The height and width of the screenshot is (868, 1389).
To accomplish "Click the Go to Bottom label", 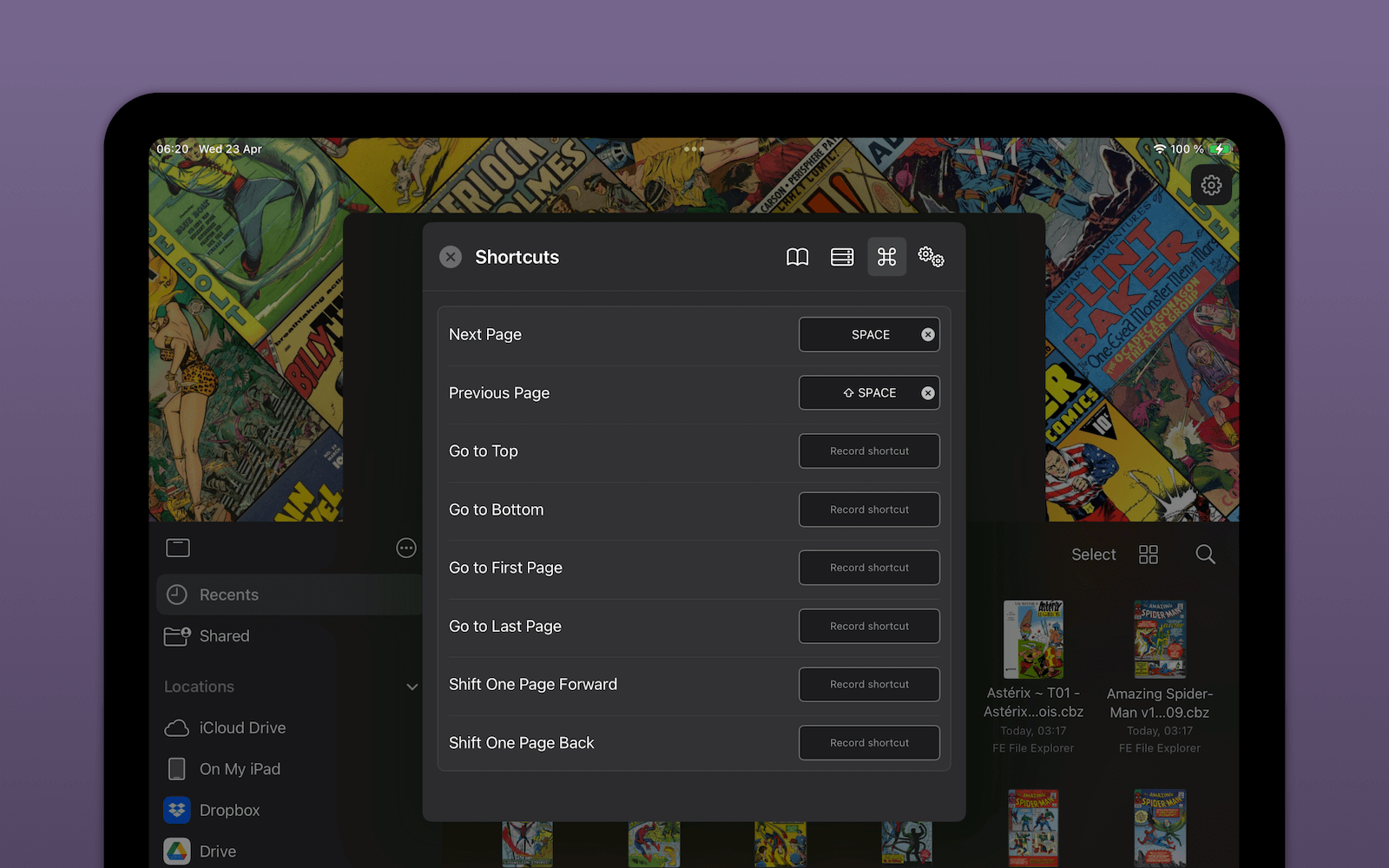I will [x=497, y=510].
